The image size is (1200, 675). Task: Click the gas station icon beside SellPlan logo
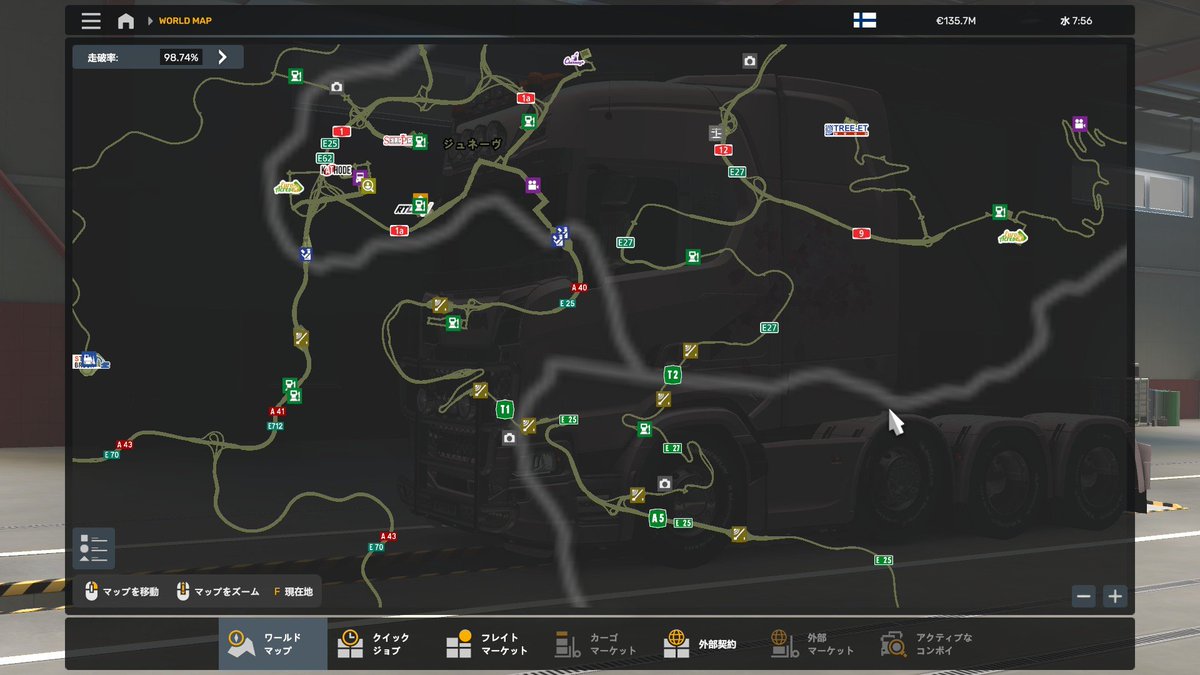[420, 142]
